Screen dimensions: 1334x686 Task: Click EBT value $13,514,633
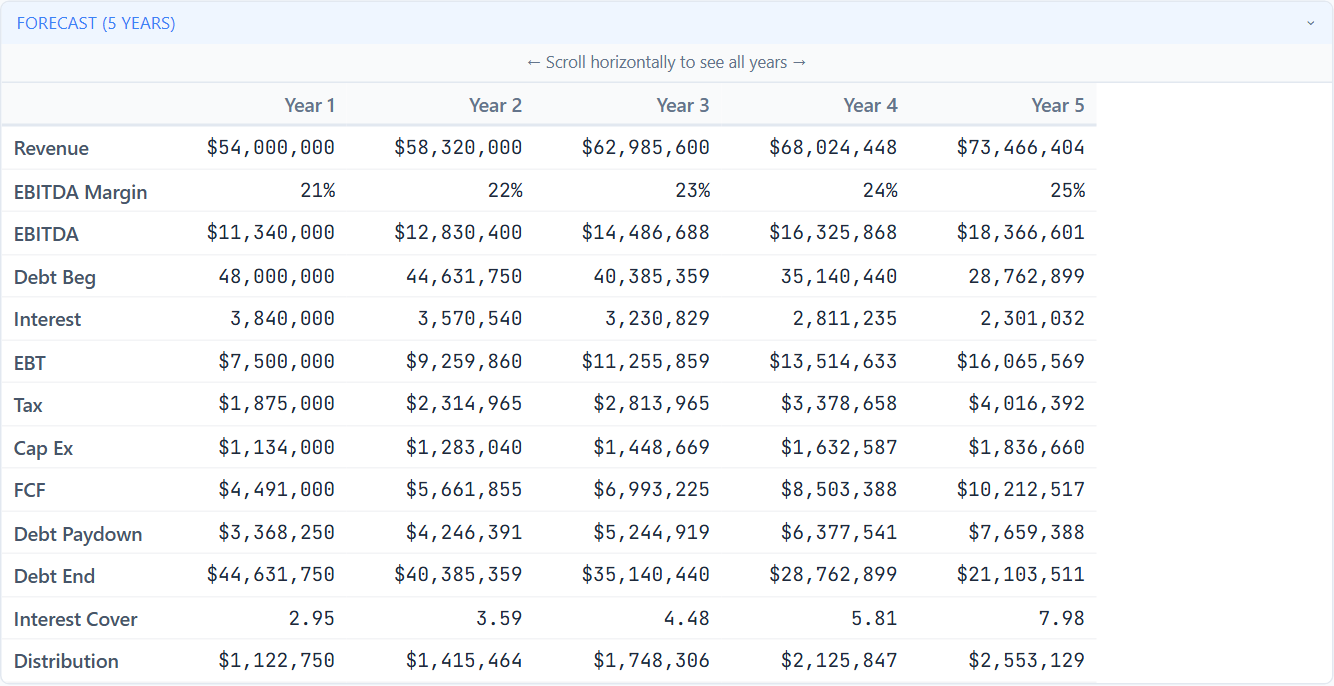(833, 361)
